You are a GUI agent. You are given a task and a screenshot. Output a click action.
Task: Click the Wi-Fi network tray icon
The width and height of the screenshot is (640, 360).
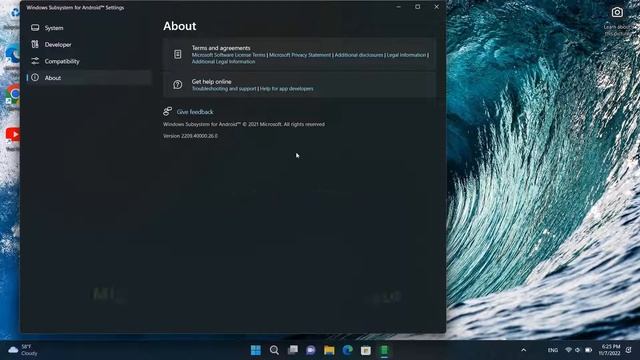click(568, 350)
